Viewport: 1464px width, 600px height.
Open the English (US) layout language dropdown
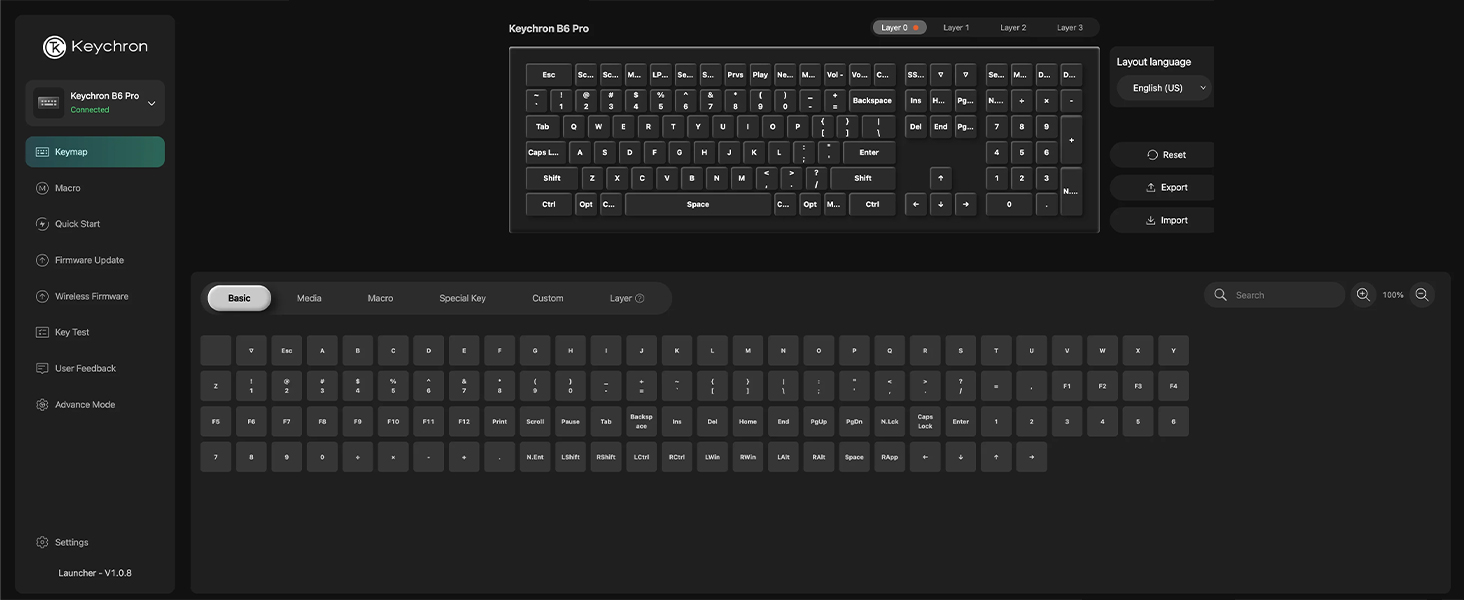pyautogui.click(x=1164, y=88)
